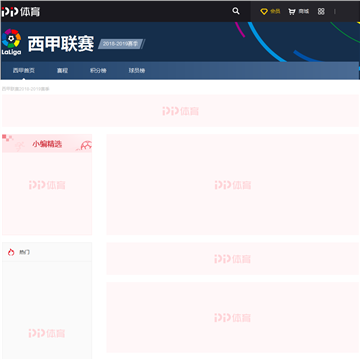Select the 西甲首页 tab
This screenshot has width=360, height=360.
tap(24, 71)
